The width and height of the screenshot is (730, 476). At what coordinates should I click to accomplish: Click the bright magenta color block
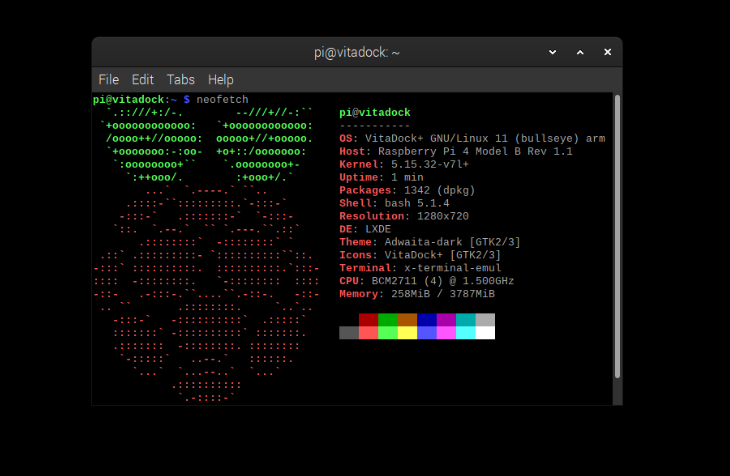click(x=446, y=333)
